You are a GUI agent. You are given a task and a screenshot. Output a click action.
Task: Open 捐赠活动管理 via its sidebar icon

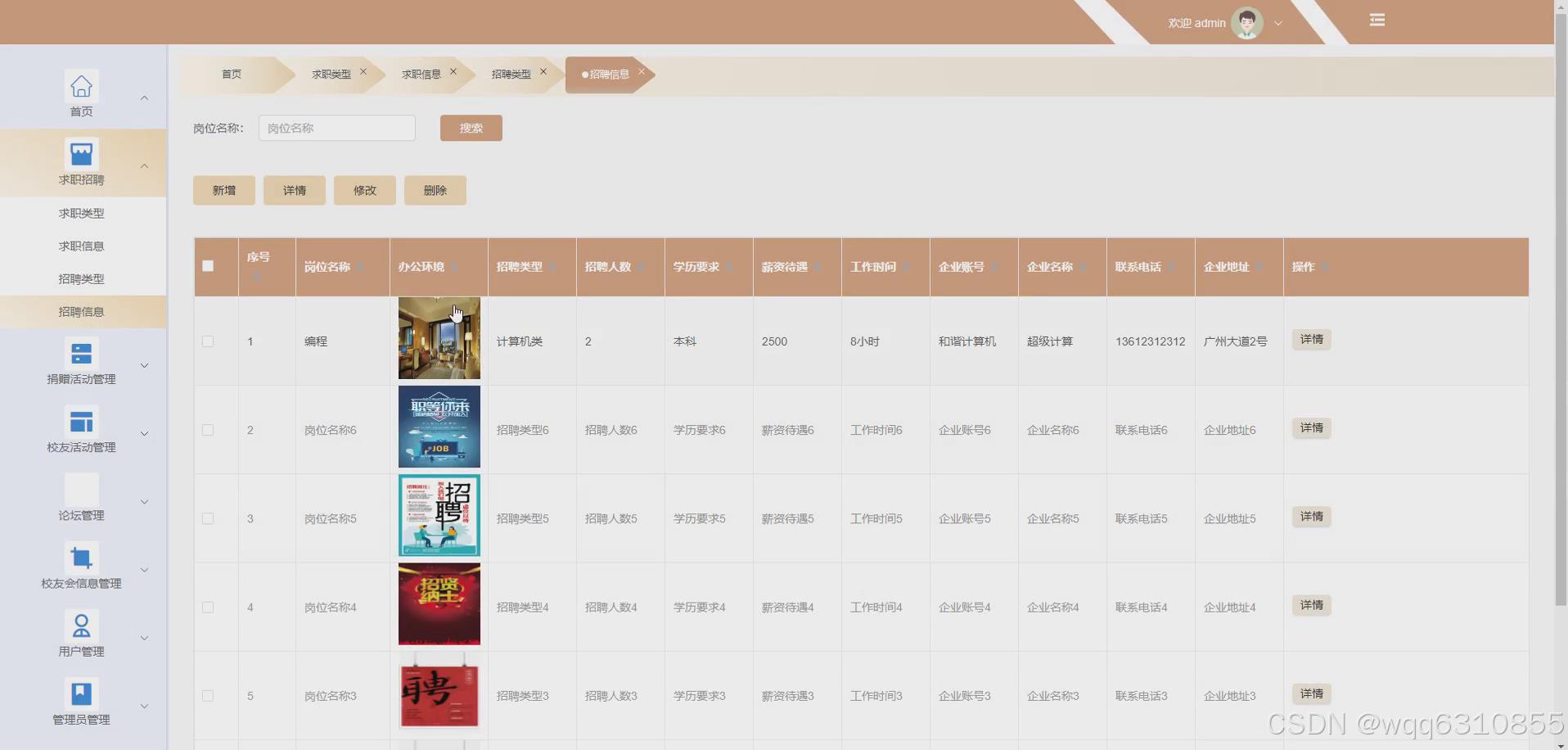click(x=81, y=354)
